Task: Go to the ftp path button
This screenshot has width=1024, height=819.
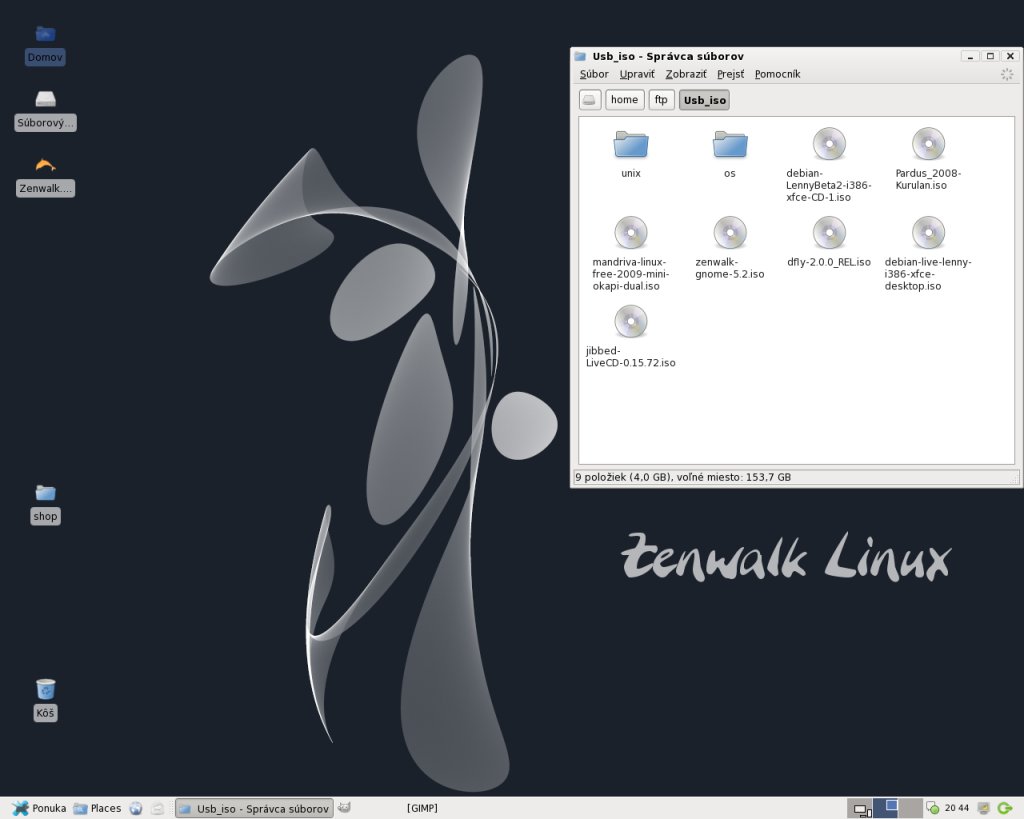Action: [x=661, y=100]
